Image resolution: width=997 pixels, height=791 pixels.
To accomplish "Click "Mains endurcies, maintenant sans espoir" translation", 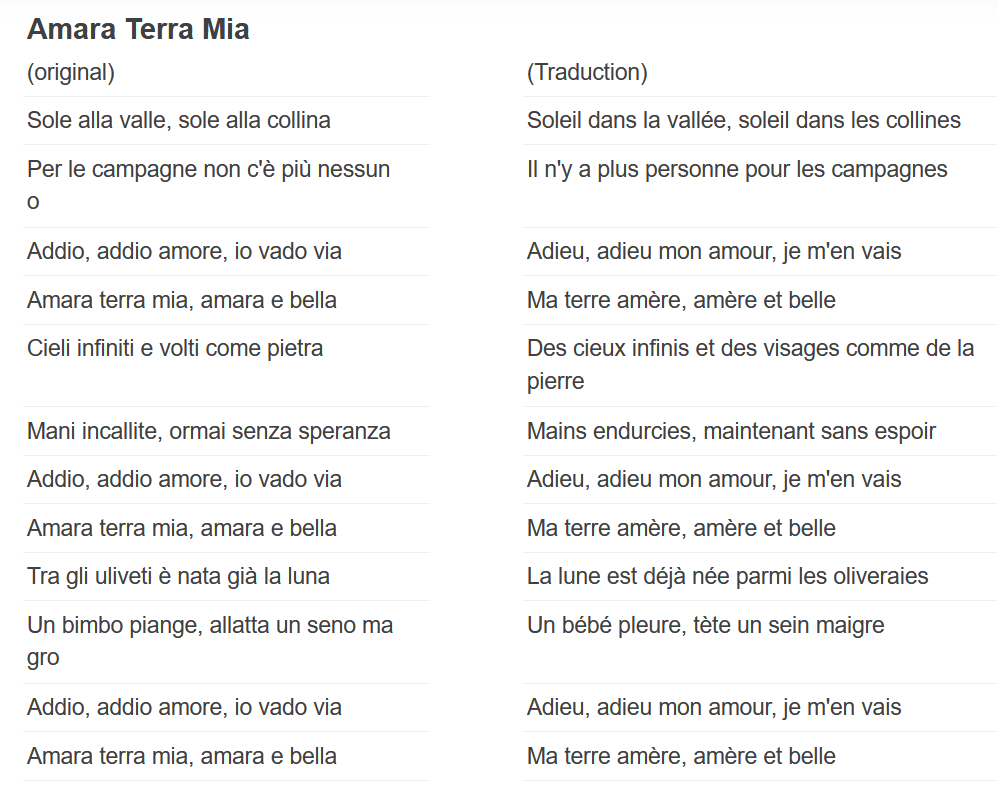I will 731,431.
